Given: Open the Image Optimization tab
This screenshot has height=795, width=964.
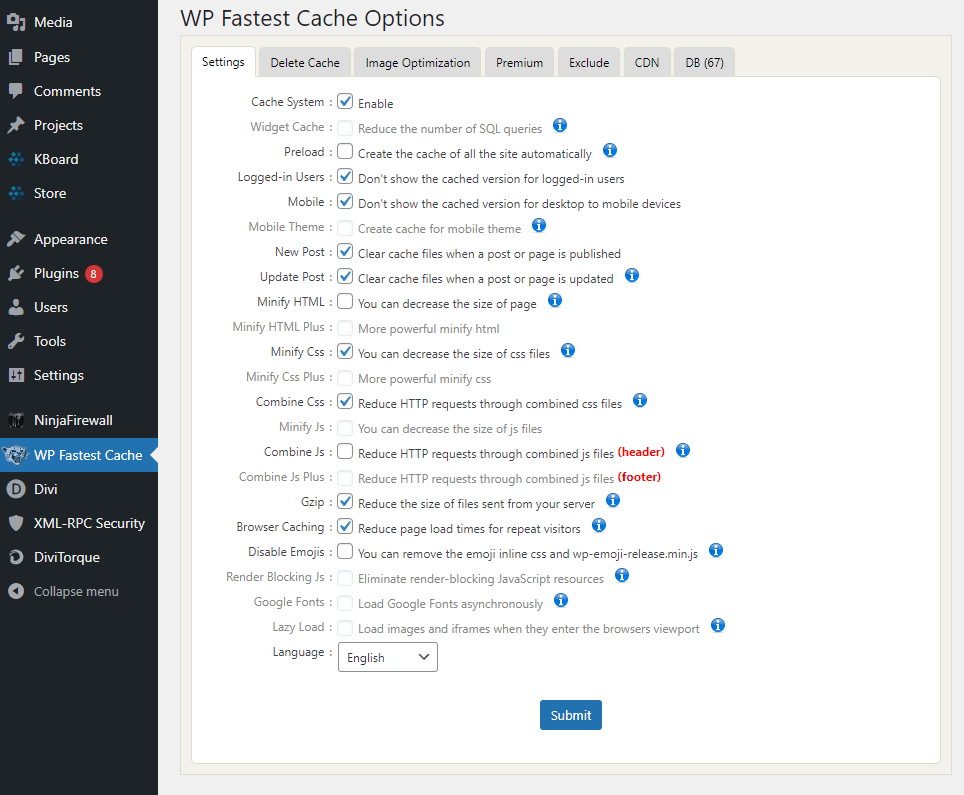Looking at the screenshot, I should 417,63.
